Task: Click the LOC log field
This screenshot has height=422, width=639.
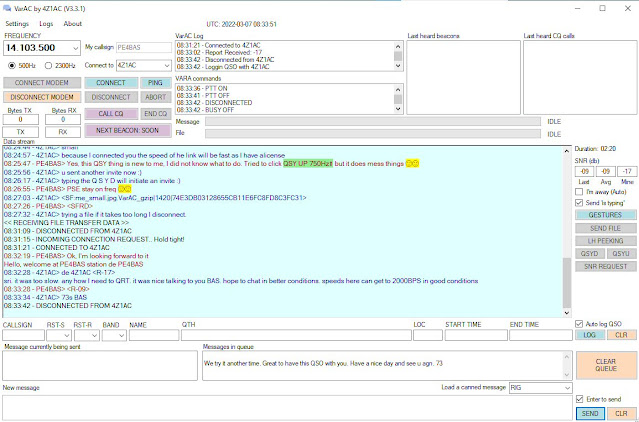Action: (428, 335)
